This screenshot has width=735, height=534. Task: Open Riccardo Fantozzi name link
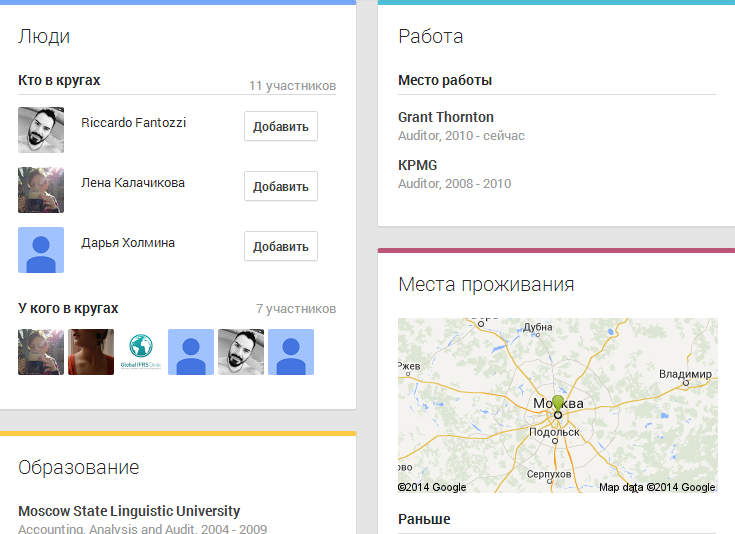(x=134, y=122)
